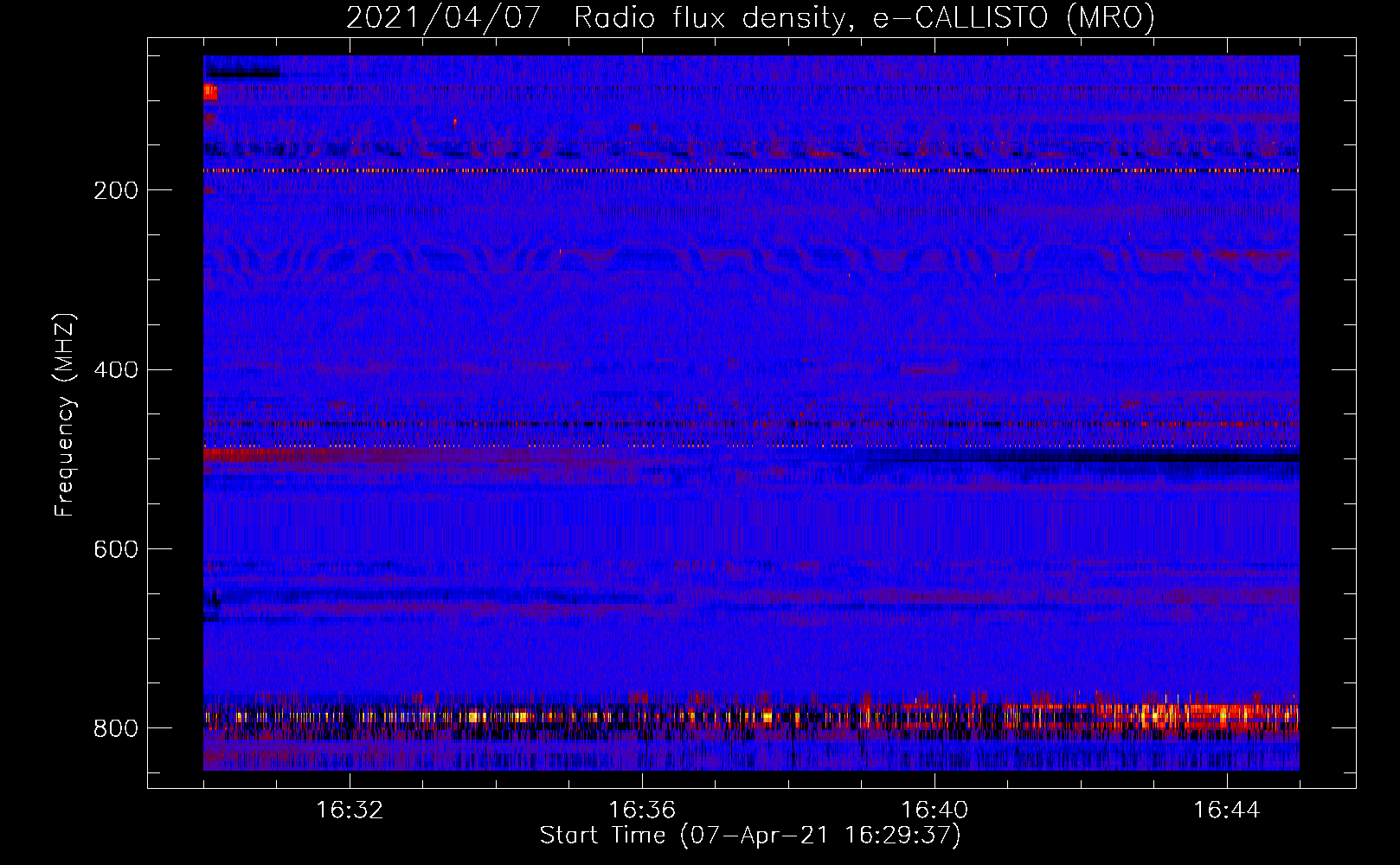Click the "400" frequency tick label
1400x865 pixels.
[x=116, y=370]
